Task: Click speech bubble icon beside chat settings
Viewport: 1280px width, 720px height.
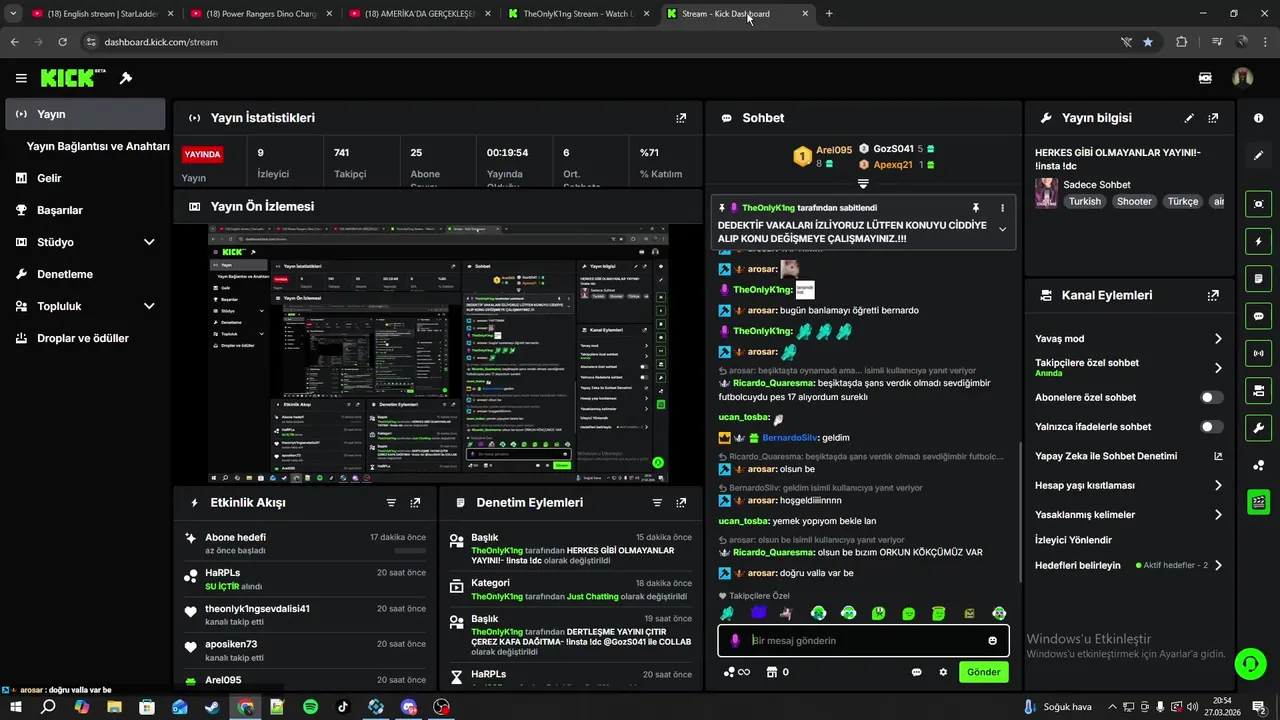Action: click(x=916, y=672)
